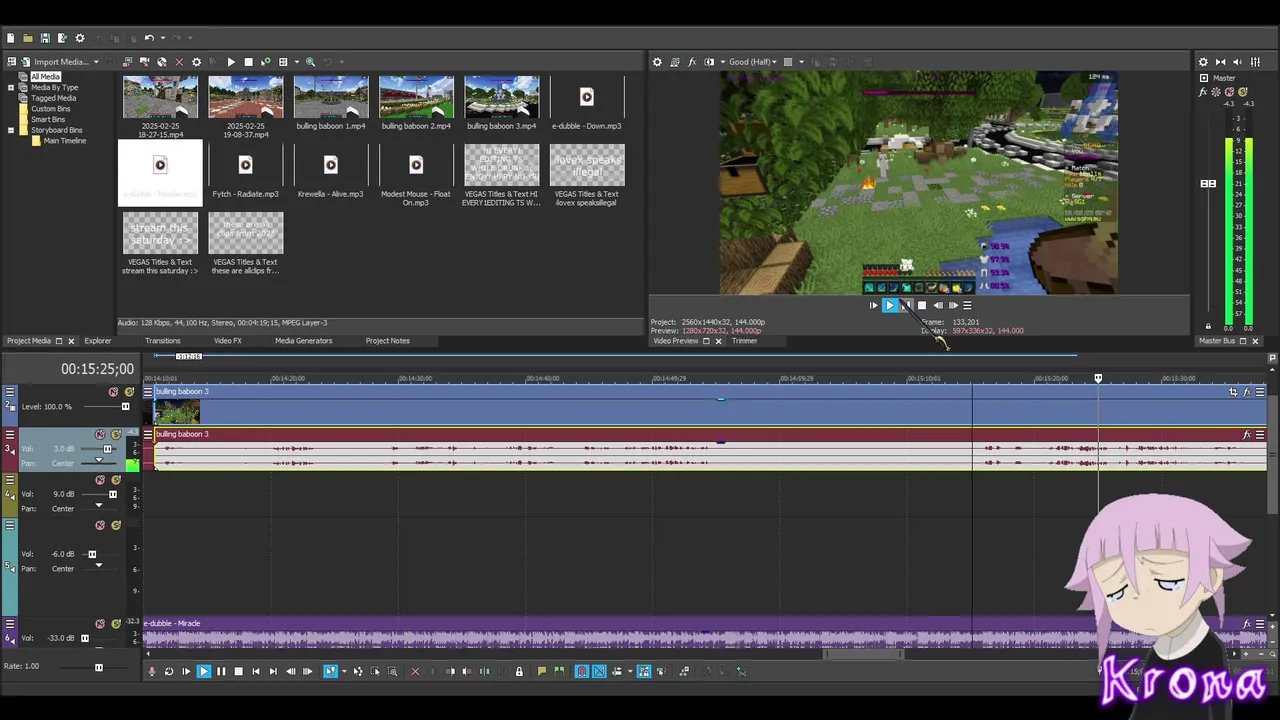Open Render As from the main toolbar
The width and height of the screenshot is (1280, 720).
62,38
